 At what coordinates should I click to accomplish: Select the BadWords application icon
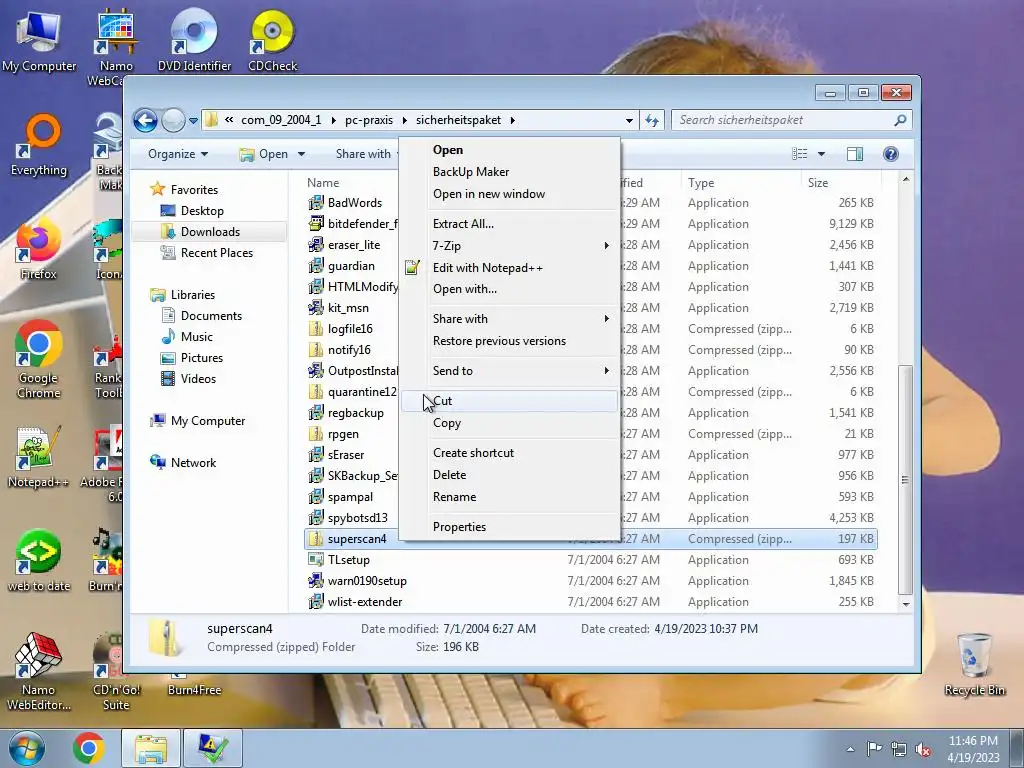coord(316,202)
